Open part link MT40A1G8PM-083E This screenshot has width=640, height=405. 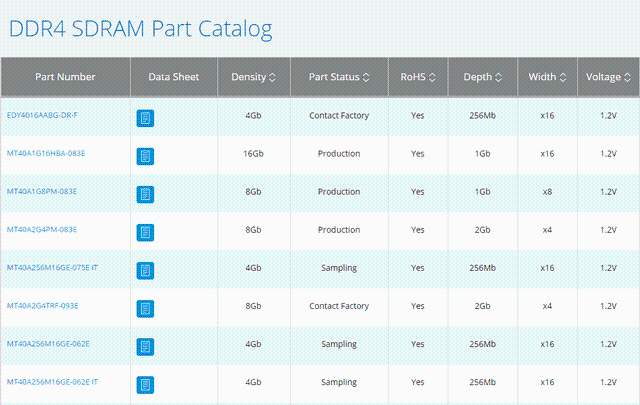(x=42, y=191)
